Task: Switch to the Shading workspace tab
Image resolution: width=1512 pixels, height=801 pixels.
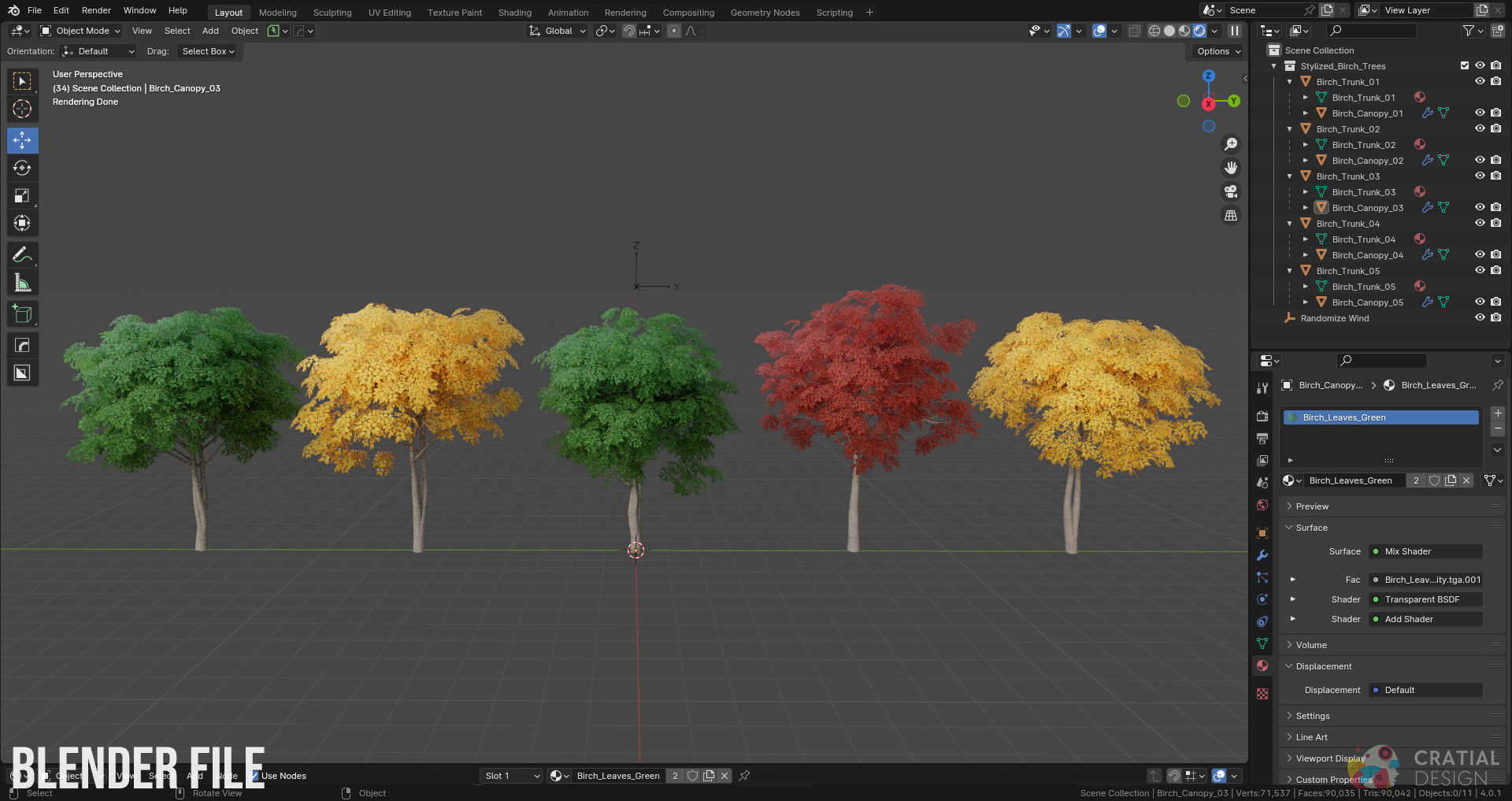Action: coord(514,13)
